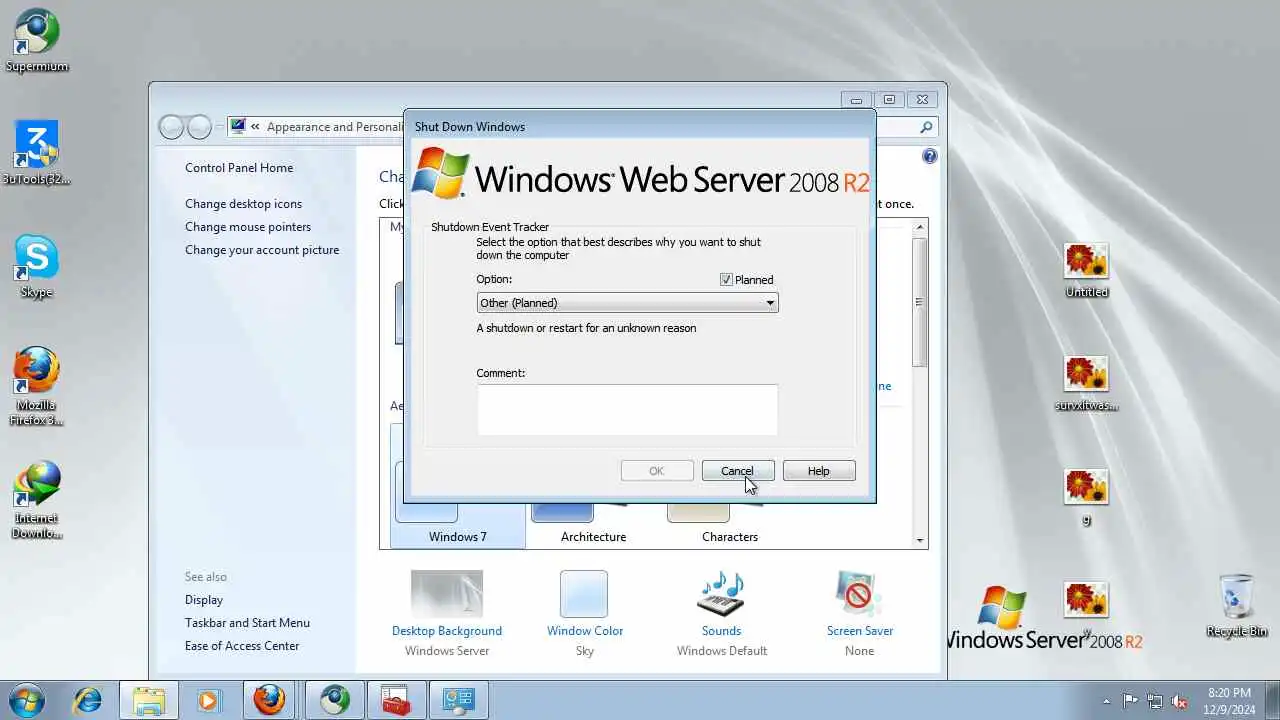Maximize the Personalization window

[x=889, y=99]
